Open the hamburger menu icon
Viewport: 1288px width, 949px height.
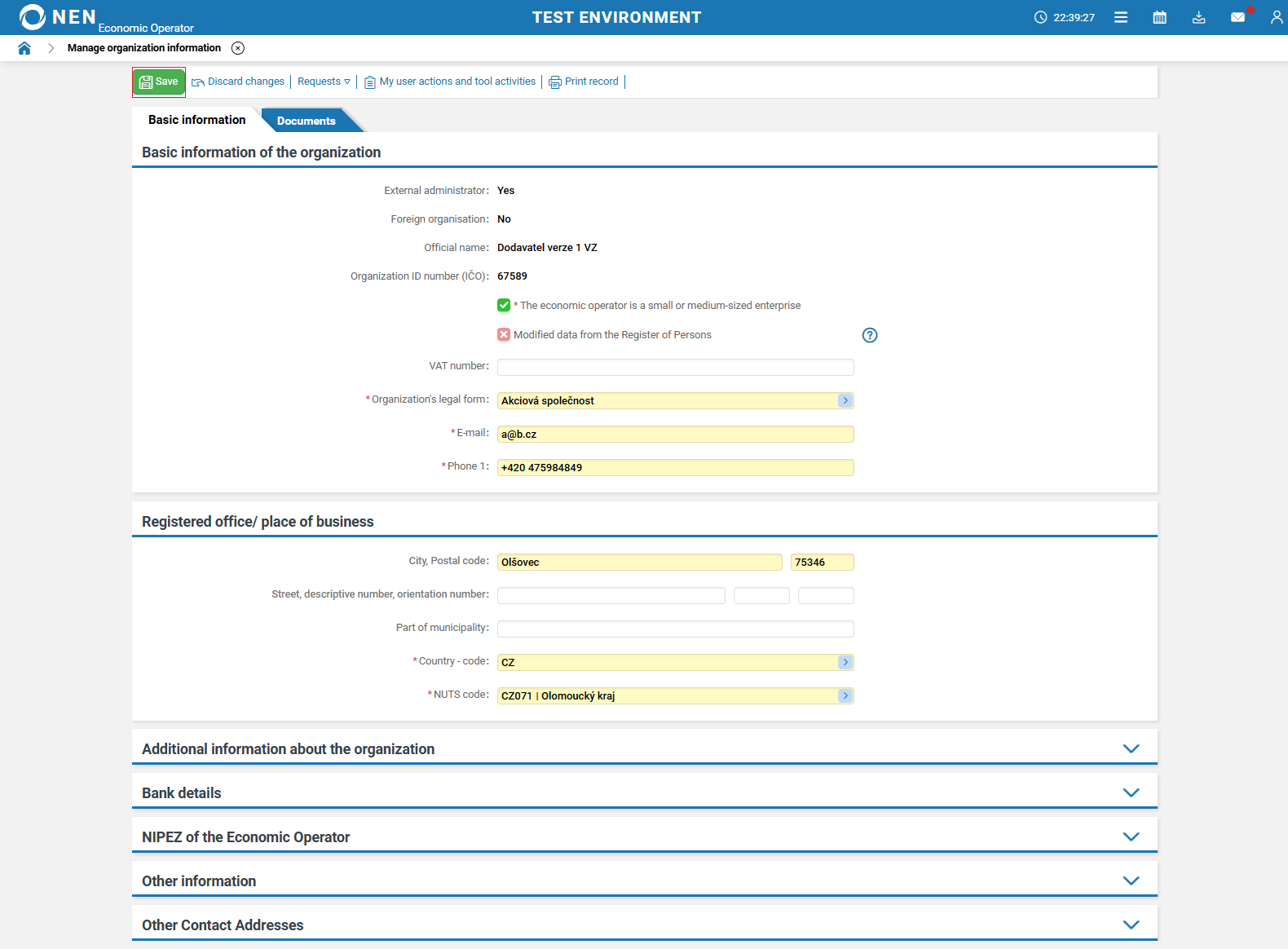(x=1121, y=17)
